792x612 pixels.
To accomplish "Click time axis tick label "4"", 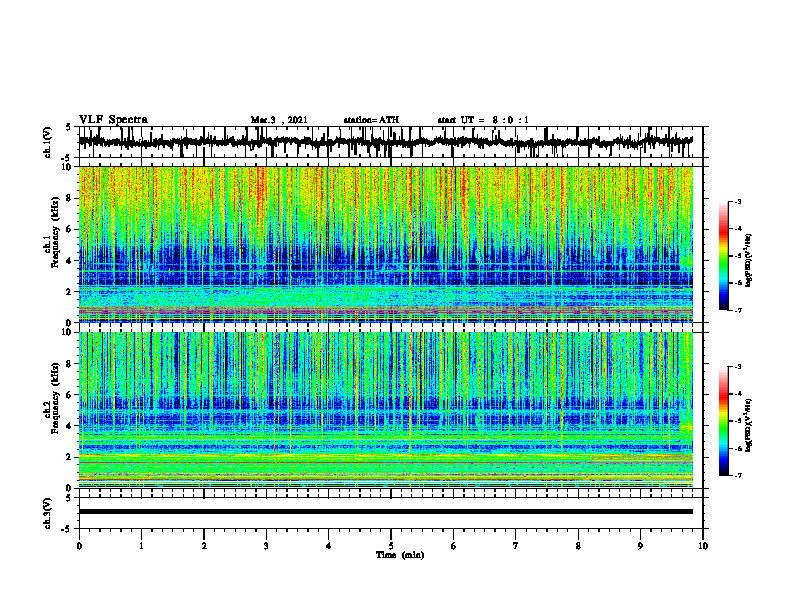I will coord(329,546).
